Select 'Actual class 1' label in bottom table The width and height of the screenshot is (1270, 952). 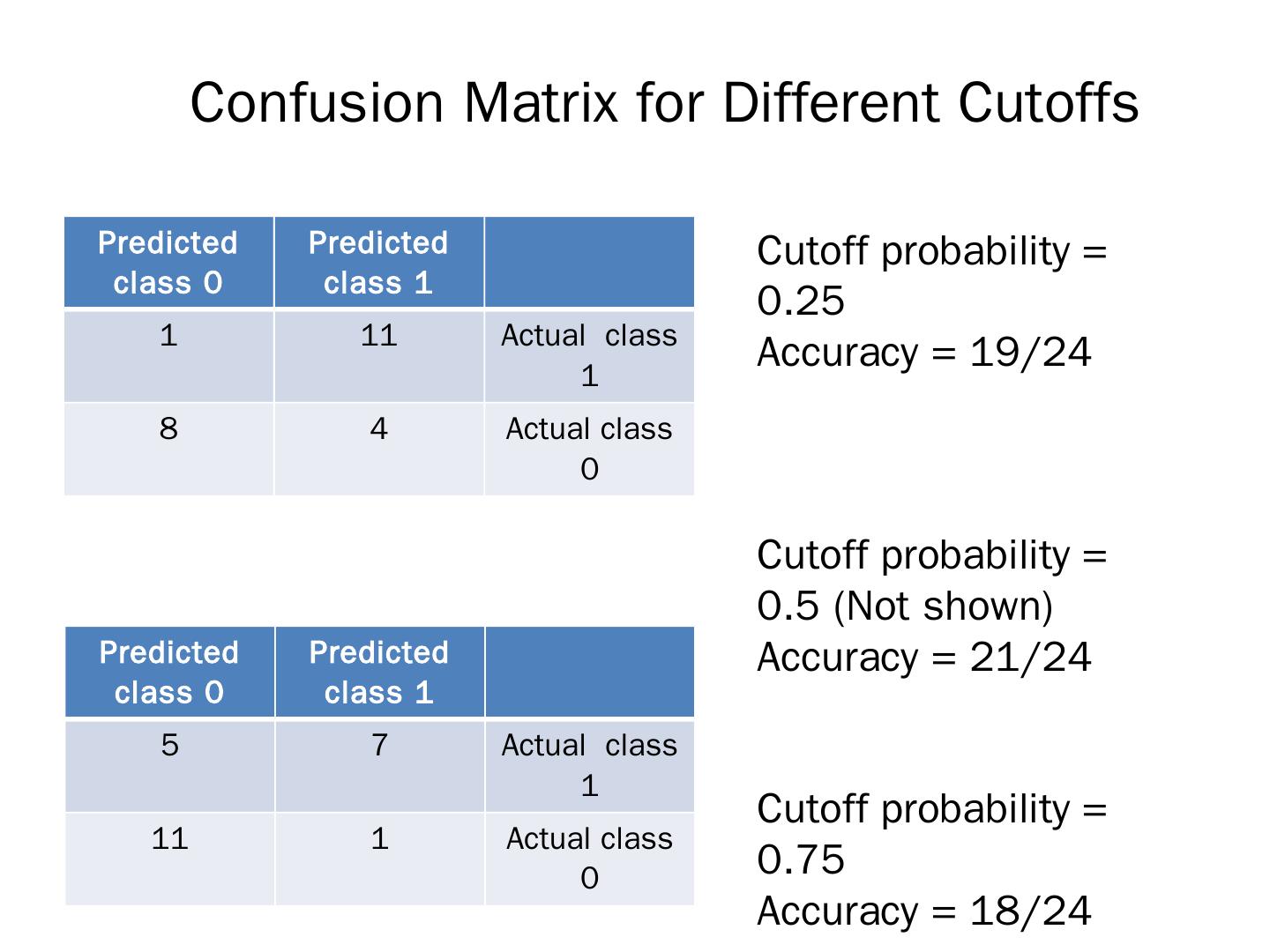tap(589, 765)
